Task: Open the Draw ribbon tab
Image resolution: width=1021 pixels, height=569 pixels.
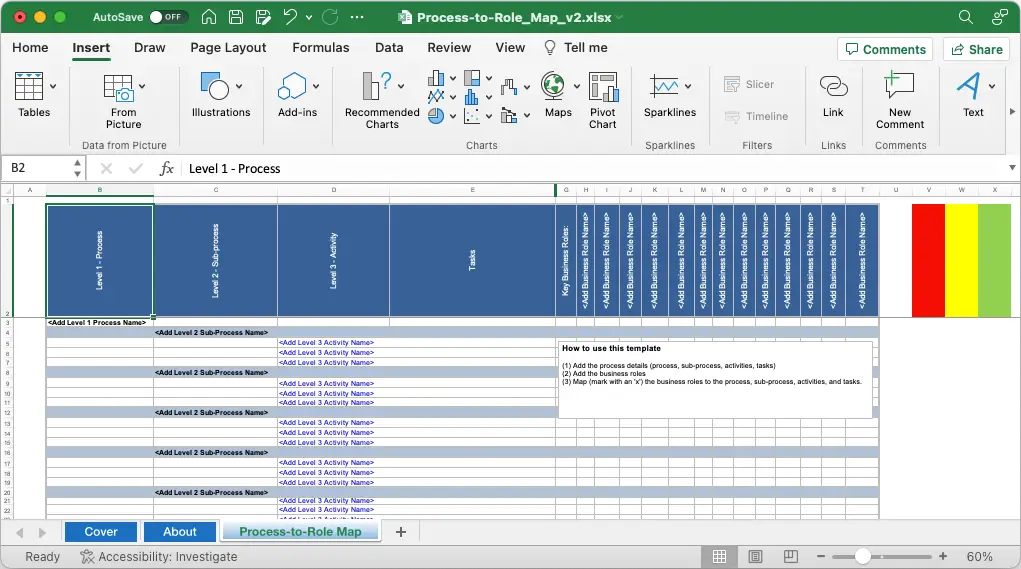Action: coord(150,48)
